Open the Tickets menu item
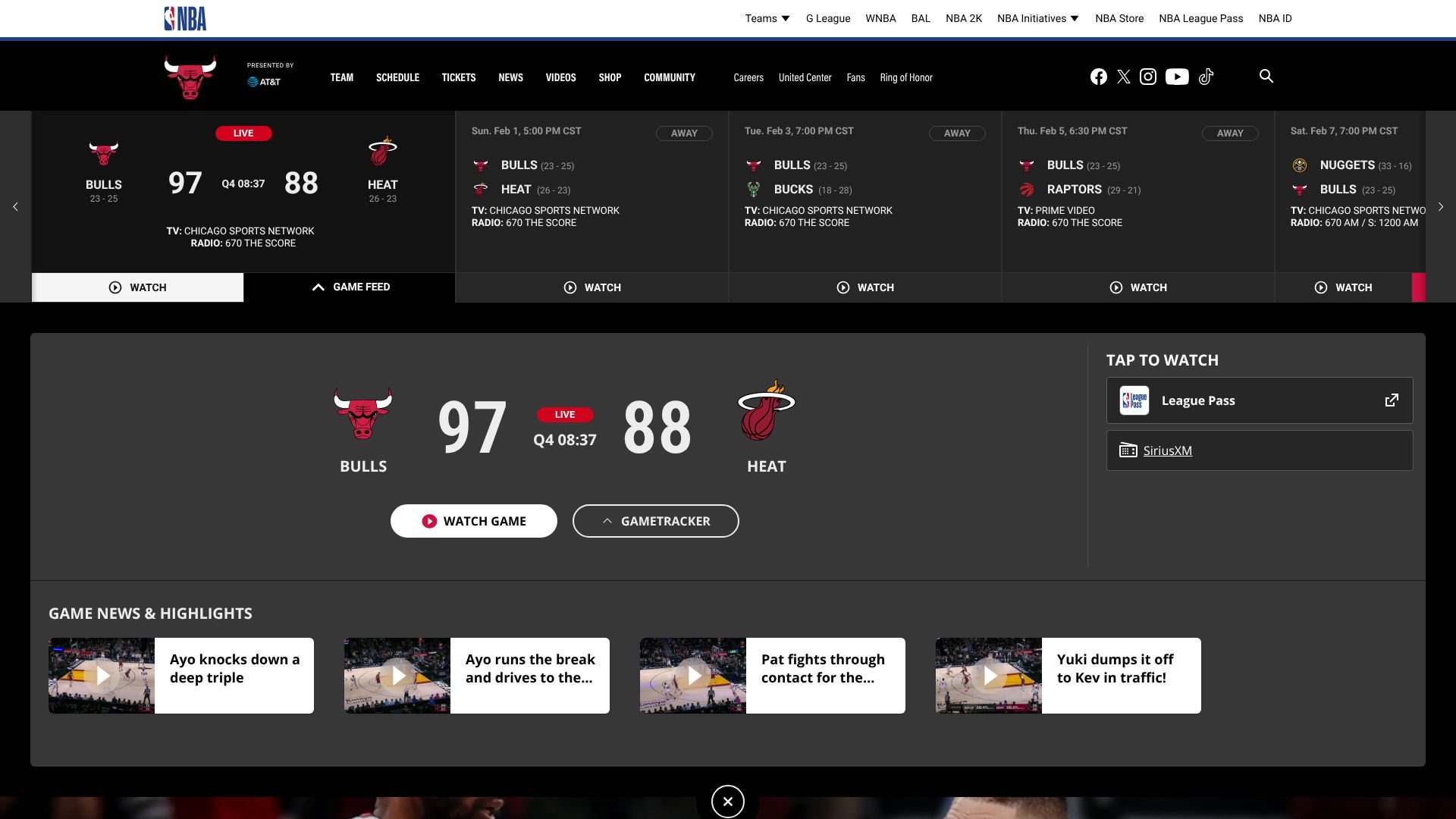This screenshot has height=819, width=1456. [x=458, y=77]
